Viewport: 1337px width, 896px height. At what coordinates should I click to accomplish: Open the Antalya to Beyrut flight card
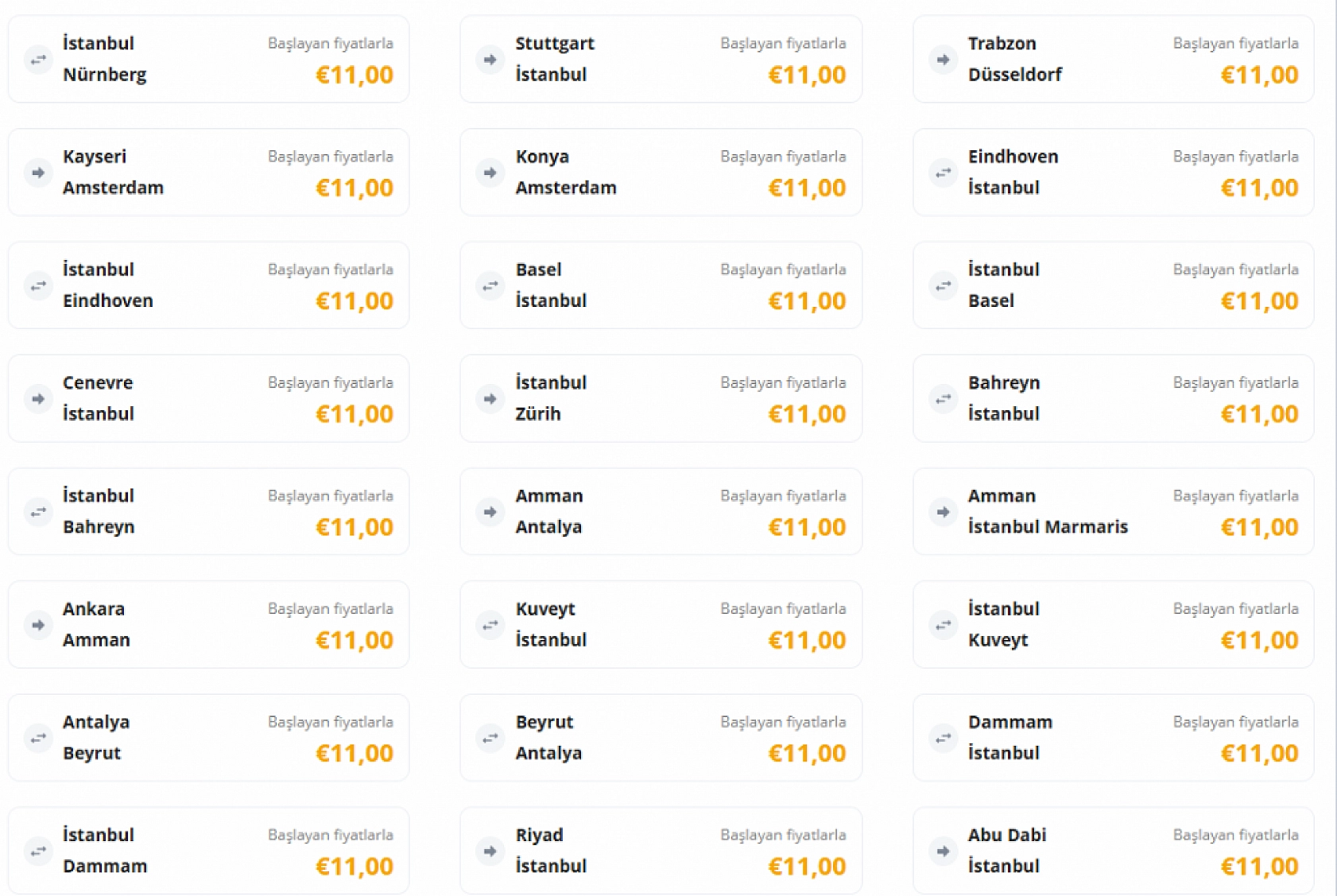208,738
